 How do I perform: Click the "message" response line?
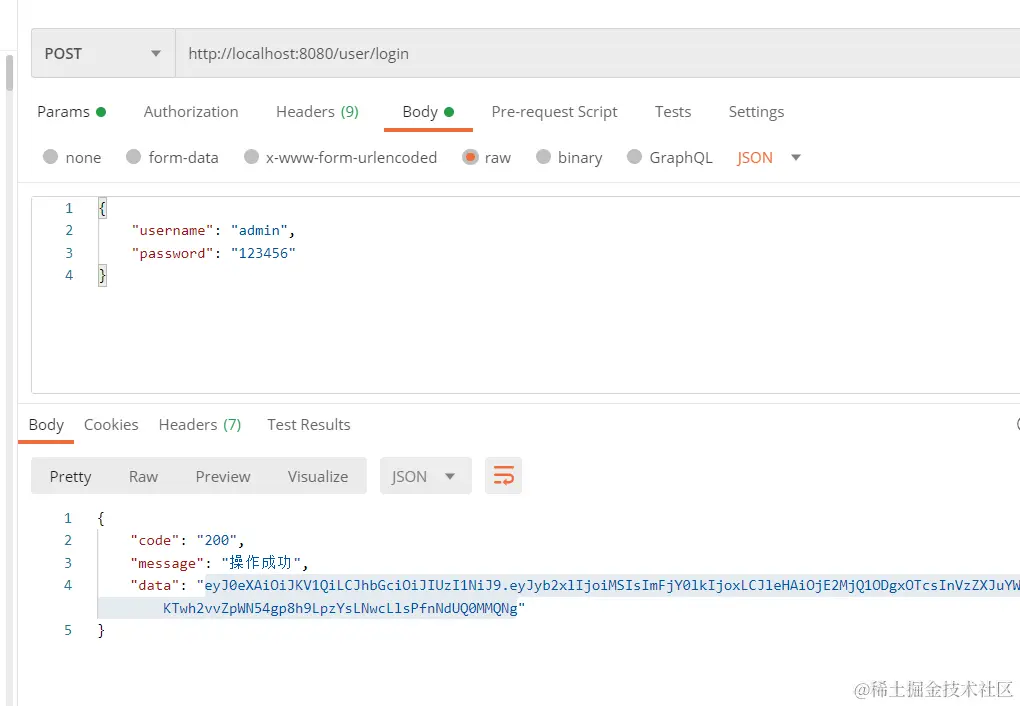[x=219, y=563]
